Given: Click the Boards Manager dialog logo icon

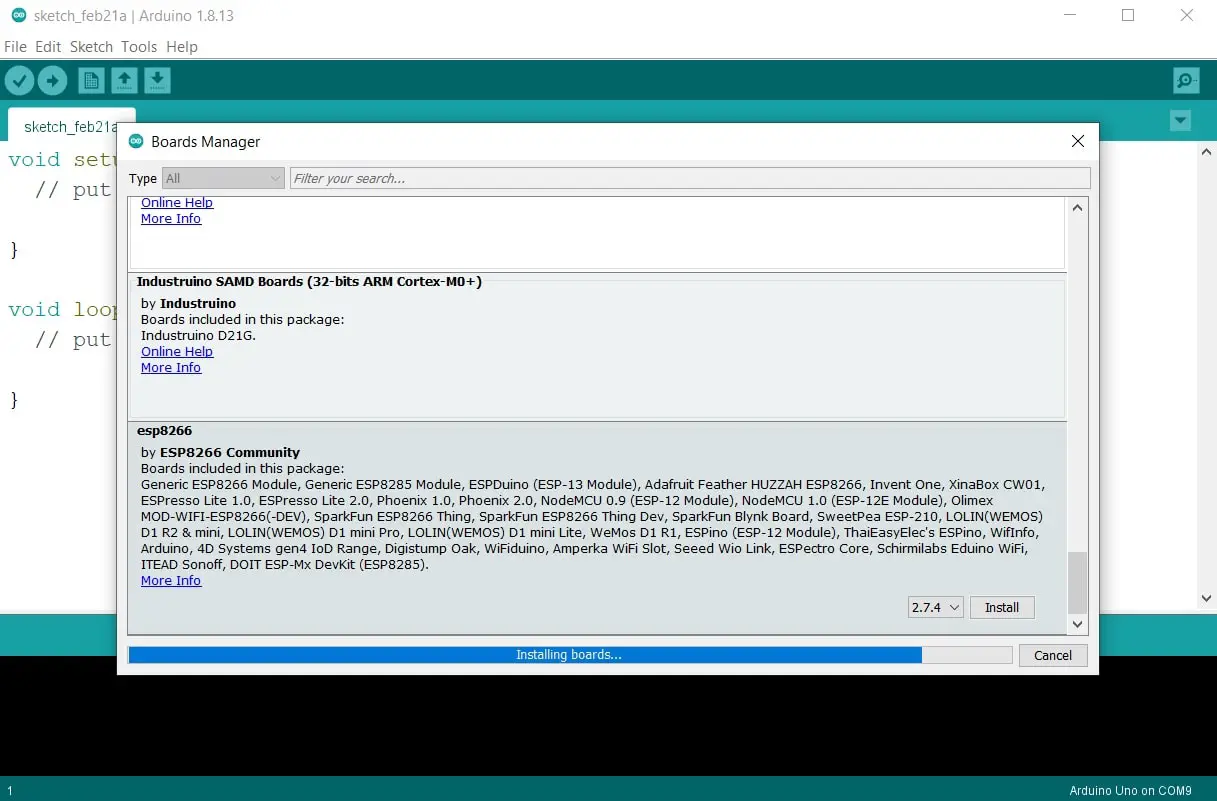Looking at the screenshot, I should pos(137,141).
